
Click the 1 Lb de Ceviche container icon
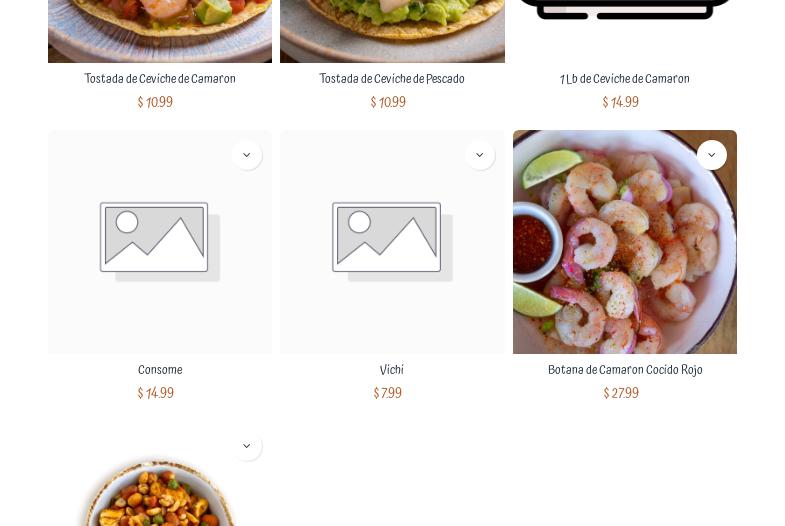(625, 10)
